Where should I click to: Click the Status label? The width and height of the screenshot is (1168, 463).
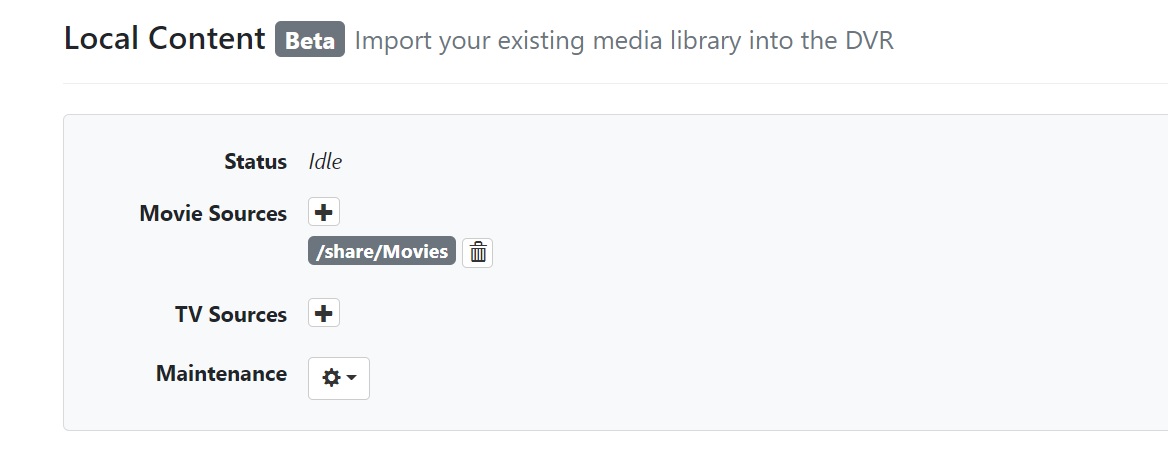point(255,162)
